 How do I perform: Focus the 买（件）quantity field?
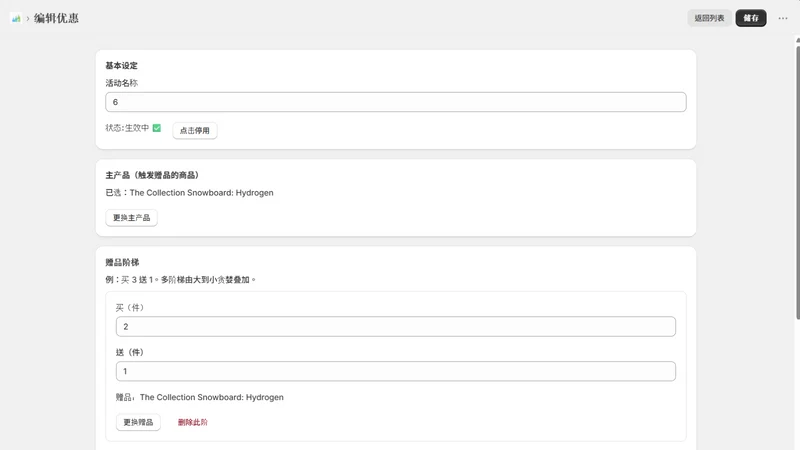click(x=395, y=327)
